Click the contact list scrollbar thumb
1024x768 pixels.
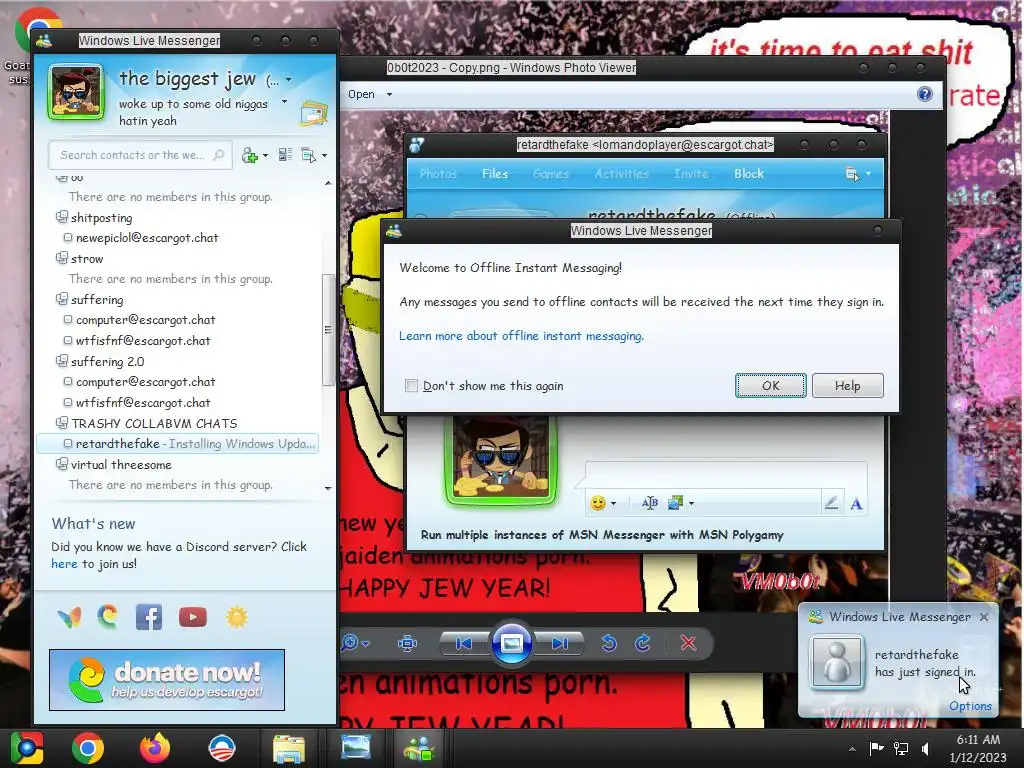pos(328,330)
